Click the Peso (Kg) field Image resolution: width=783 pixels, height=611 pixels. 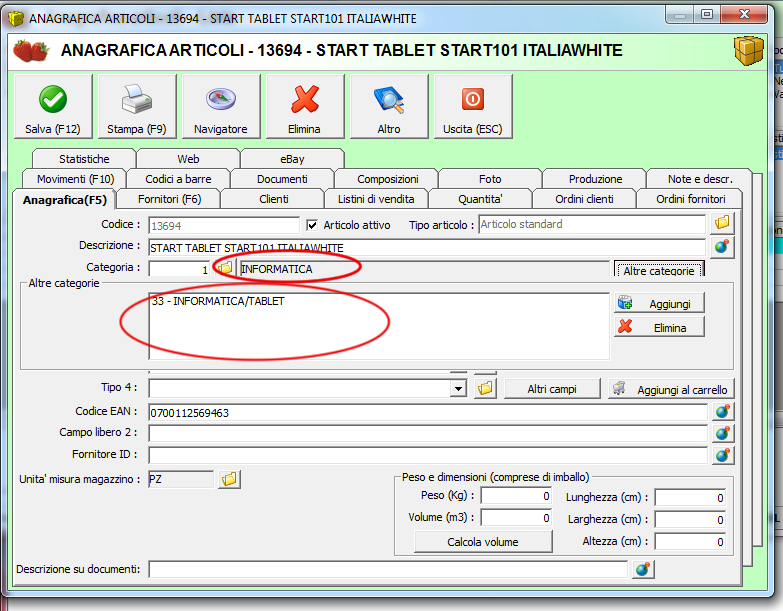tap(516, 496)
